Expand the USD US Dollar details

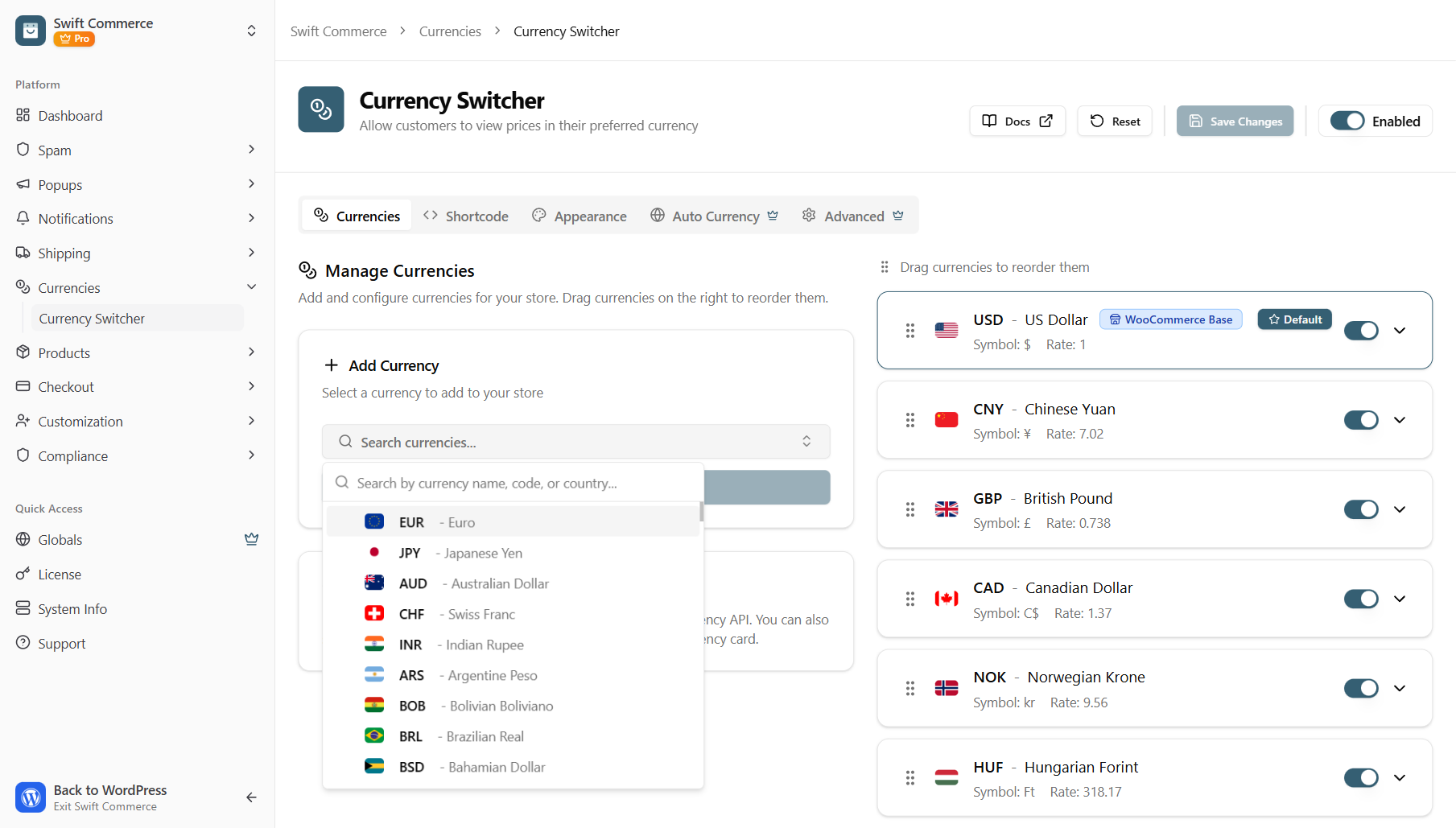(x=1400, y=331)
